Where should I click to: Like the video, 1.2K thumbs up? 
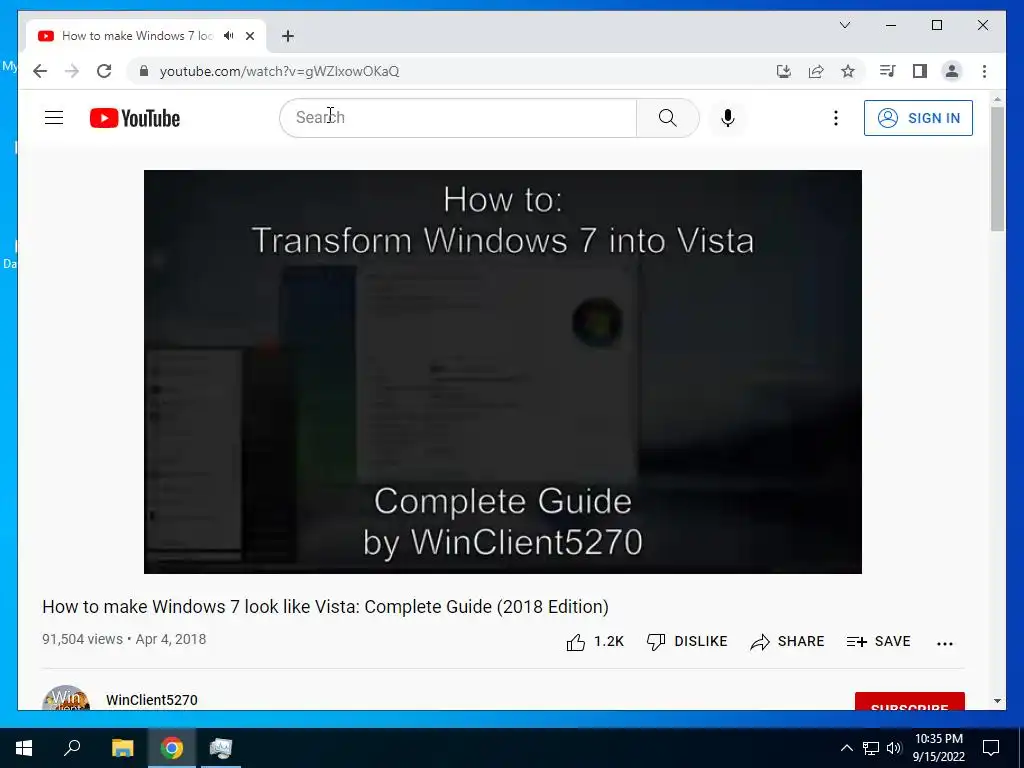click(x=595, y=642)
